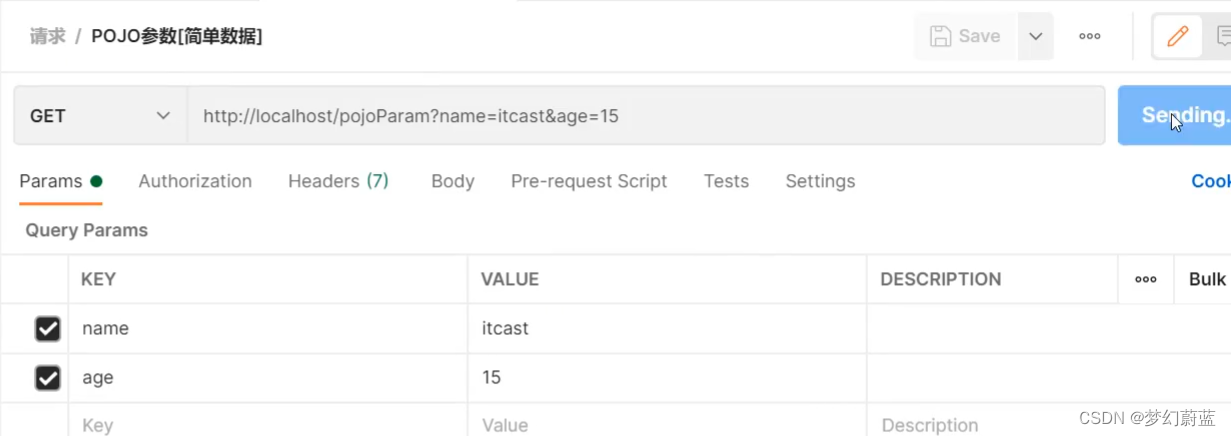
Task: Click the request URL input field
Action: (645, 116)
